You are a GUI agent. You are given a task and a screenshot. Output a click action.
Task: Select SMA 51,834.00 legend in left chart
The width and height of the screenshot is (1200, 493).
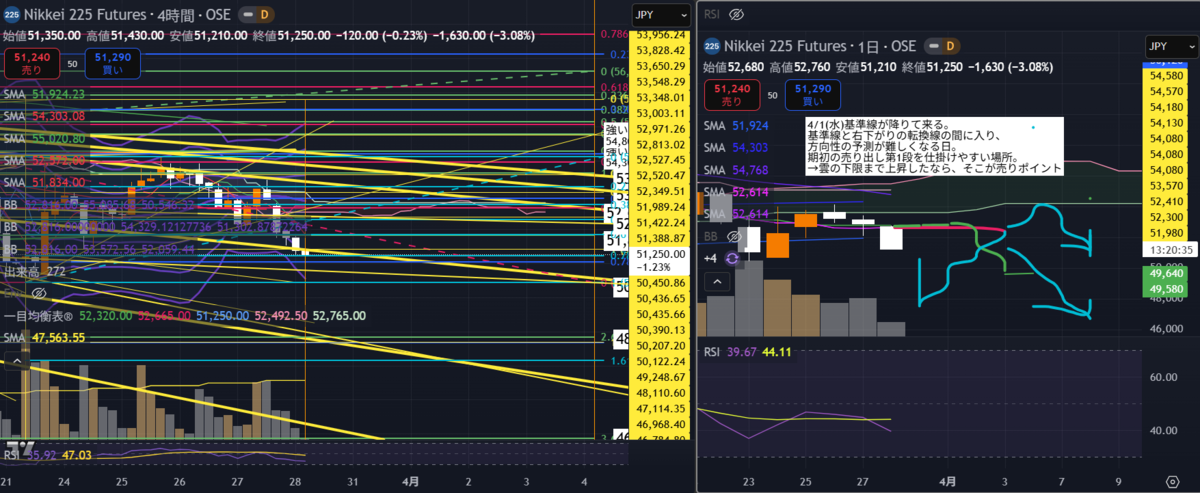[45, 183]
